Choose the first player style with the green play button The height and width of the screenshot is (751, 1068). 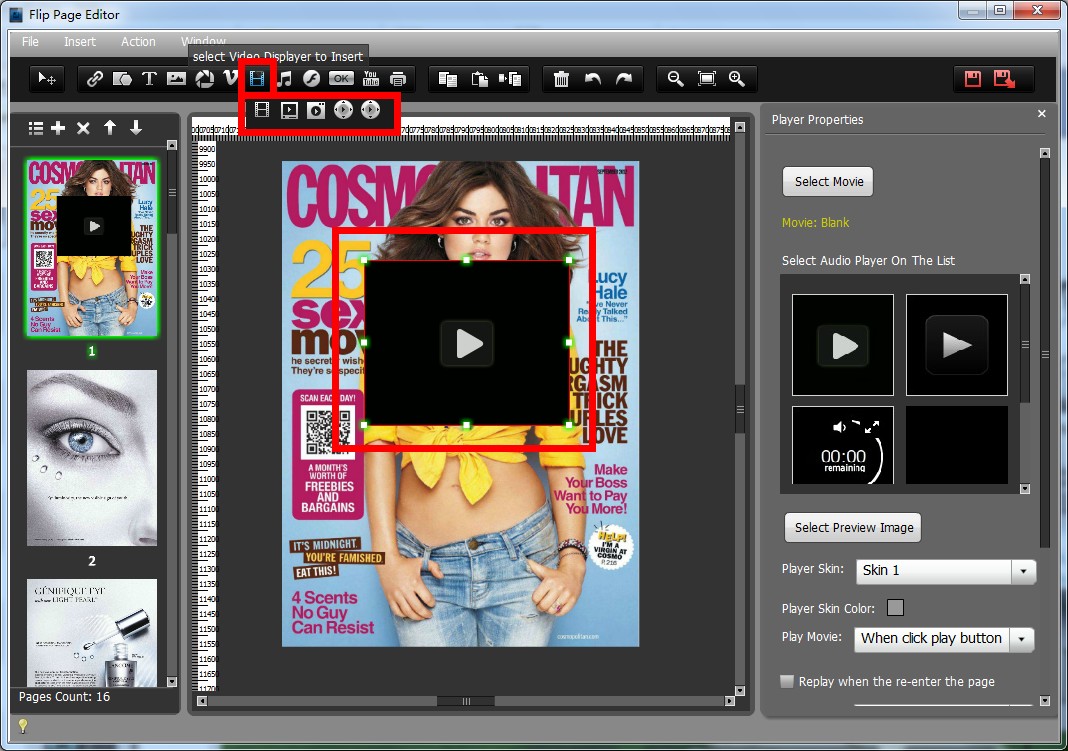[843, 345]
